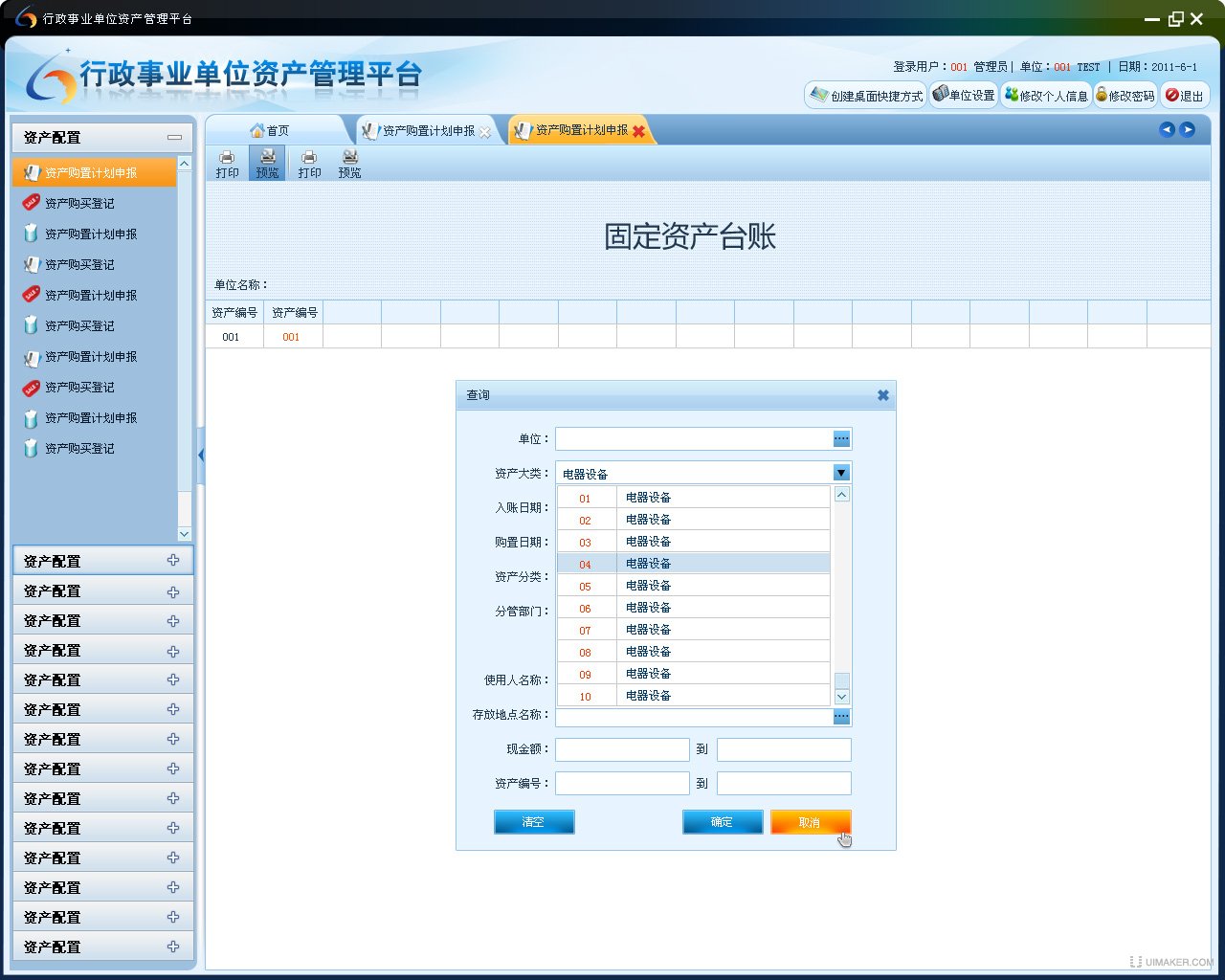1225x980 pixels.
Task: Select dropdown row 02 电器设备
Action: 693,520
